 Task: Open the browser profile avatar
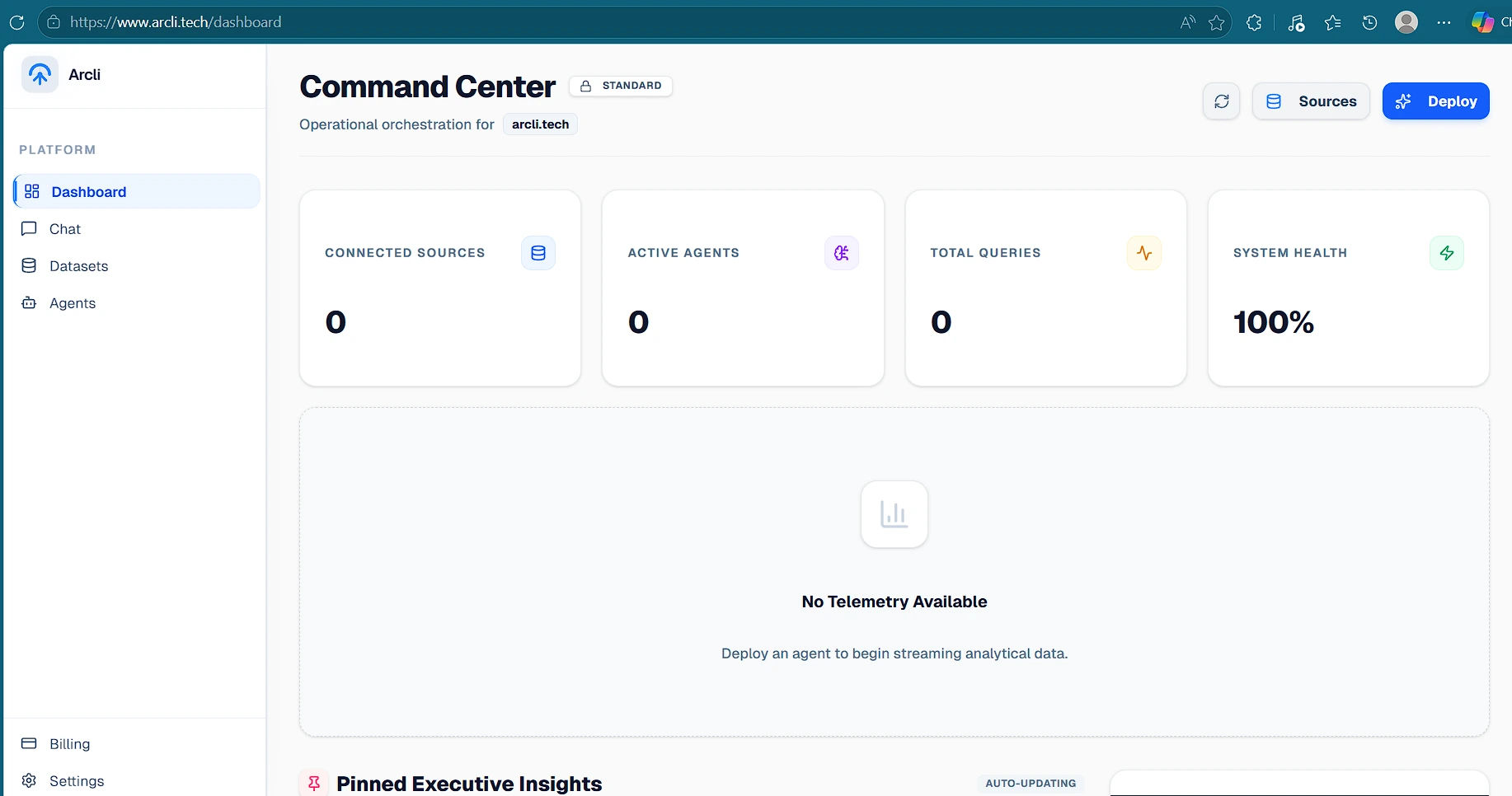pos(1406,22)
